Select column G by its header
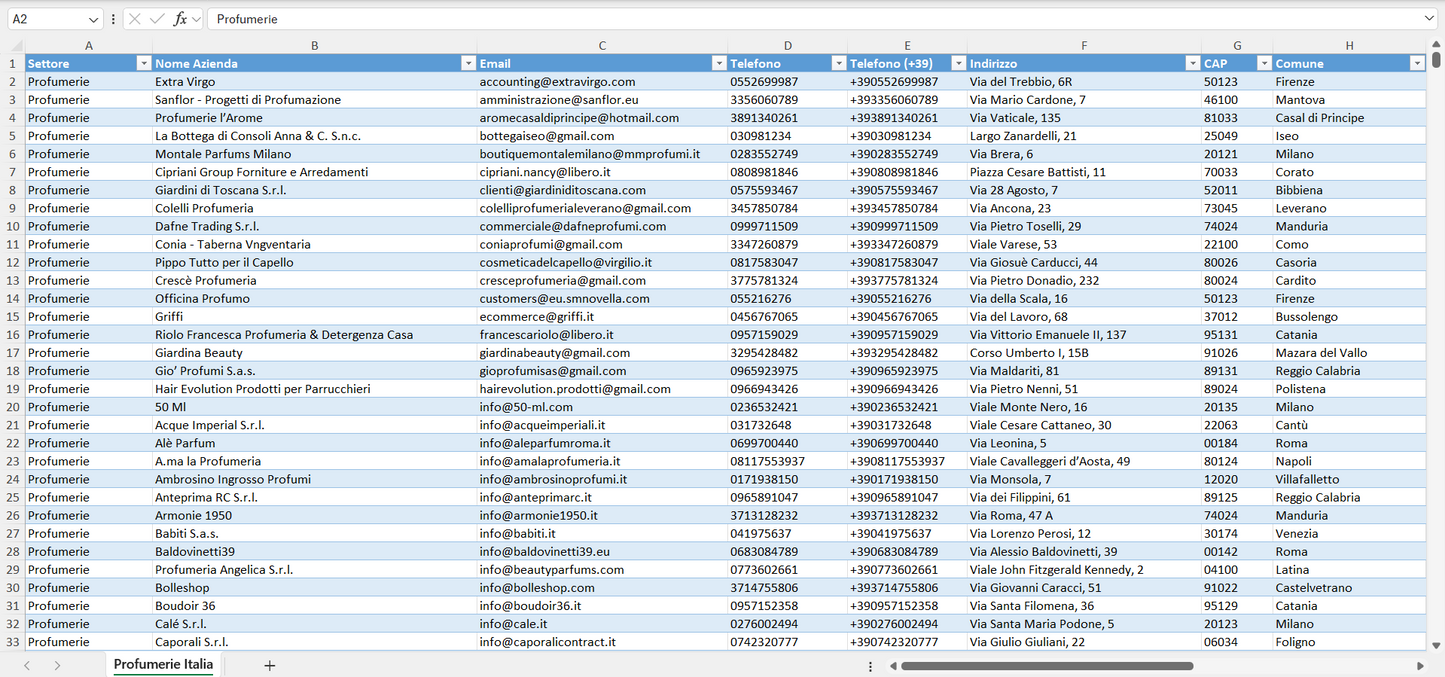 [x=1237, y=46]
